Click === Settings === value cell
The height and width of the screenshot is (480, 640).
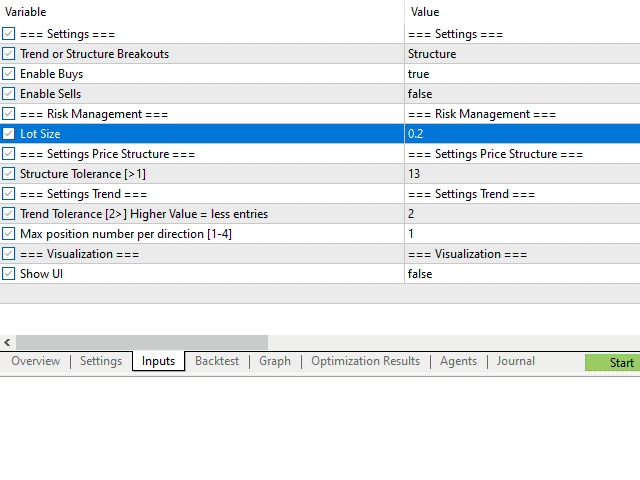pyautogui.click(x=522, y=33)
